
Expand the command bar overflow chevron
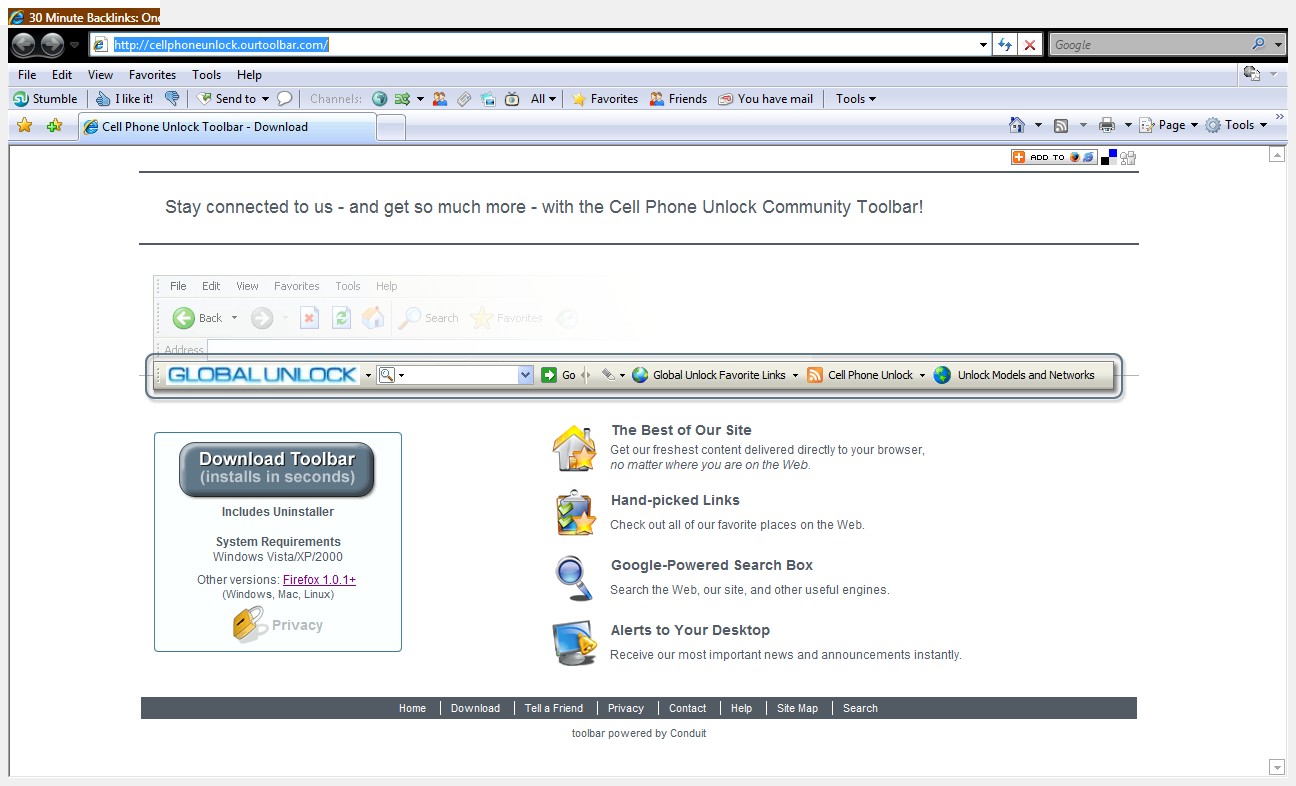(1279, 118)
